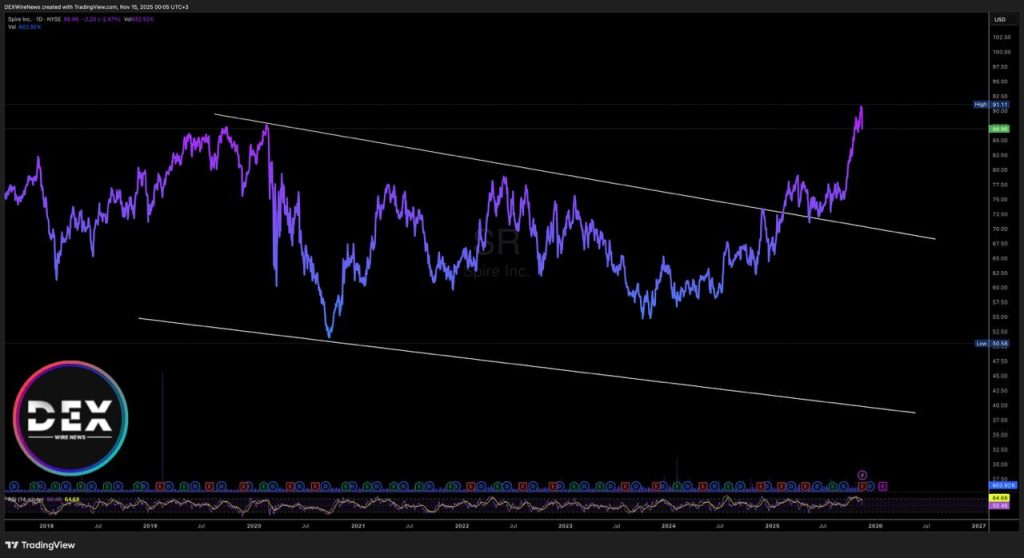Click the purple 50.46 RSI axis label

1000,505
